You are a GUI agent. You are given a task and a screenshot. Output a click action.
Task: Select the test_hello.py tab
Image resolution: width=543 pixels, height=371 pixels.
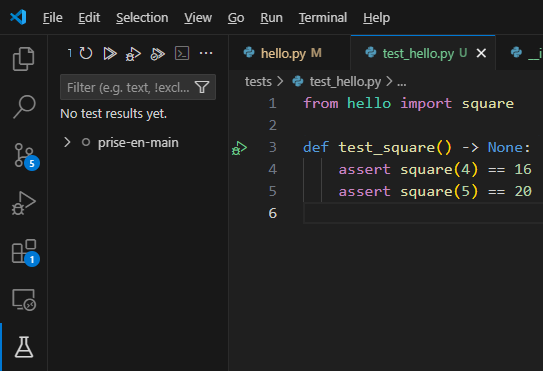click(422, 53)
